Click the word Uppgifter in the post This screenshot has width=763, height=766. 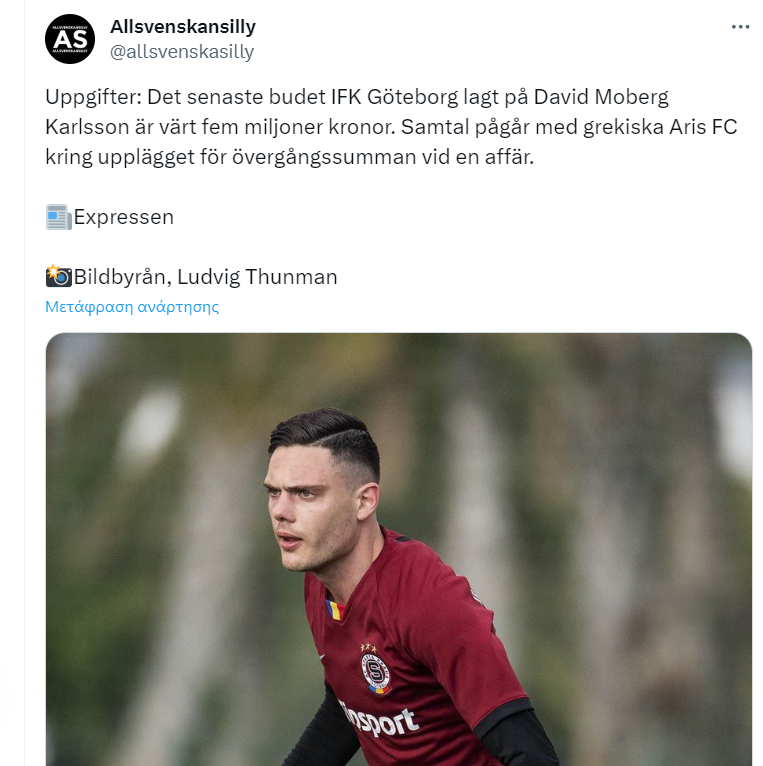93,97
